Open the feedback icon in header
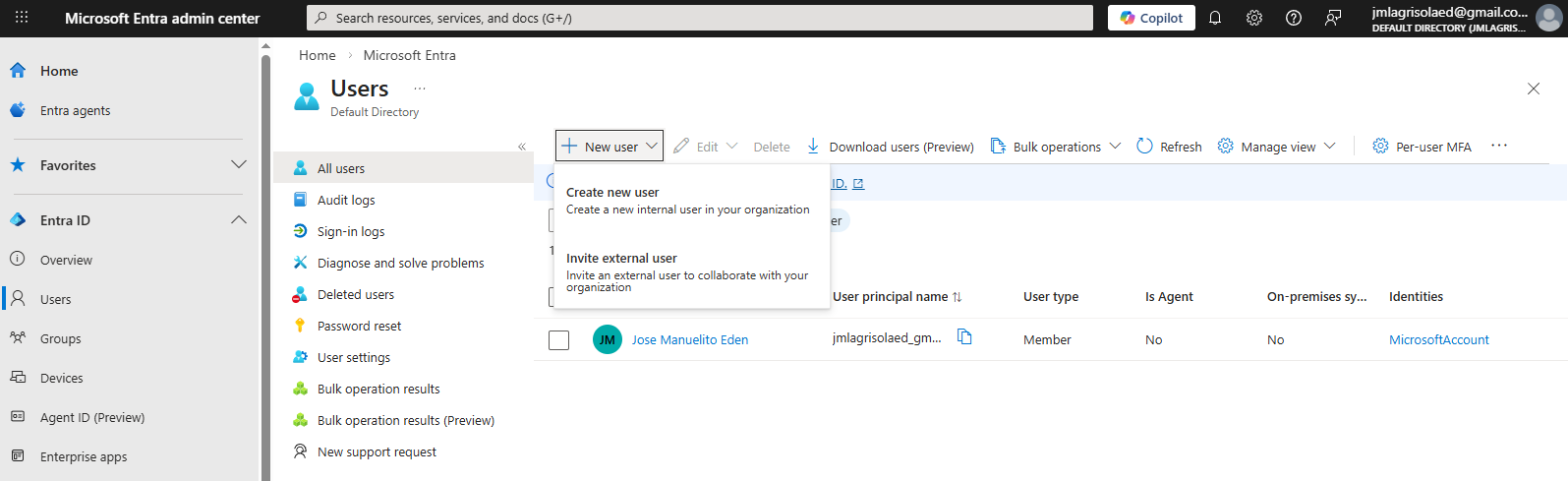Screen dimensions: 1568x481 pos(1333,18)
